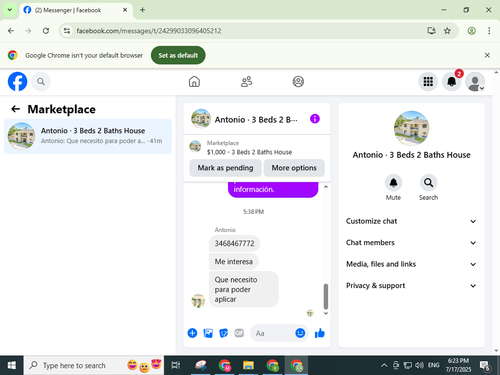Open more actions plus icon in composer
The height and width of the screenshot is (375, 500).
point(192,333)
